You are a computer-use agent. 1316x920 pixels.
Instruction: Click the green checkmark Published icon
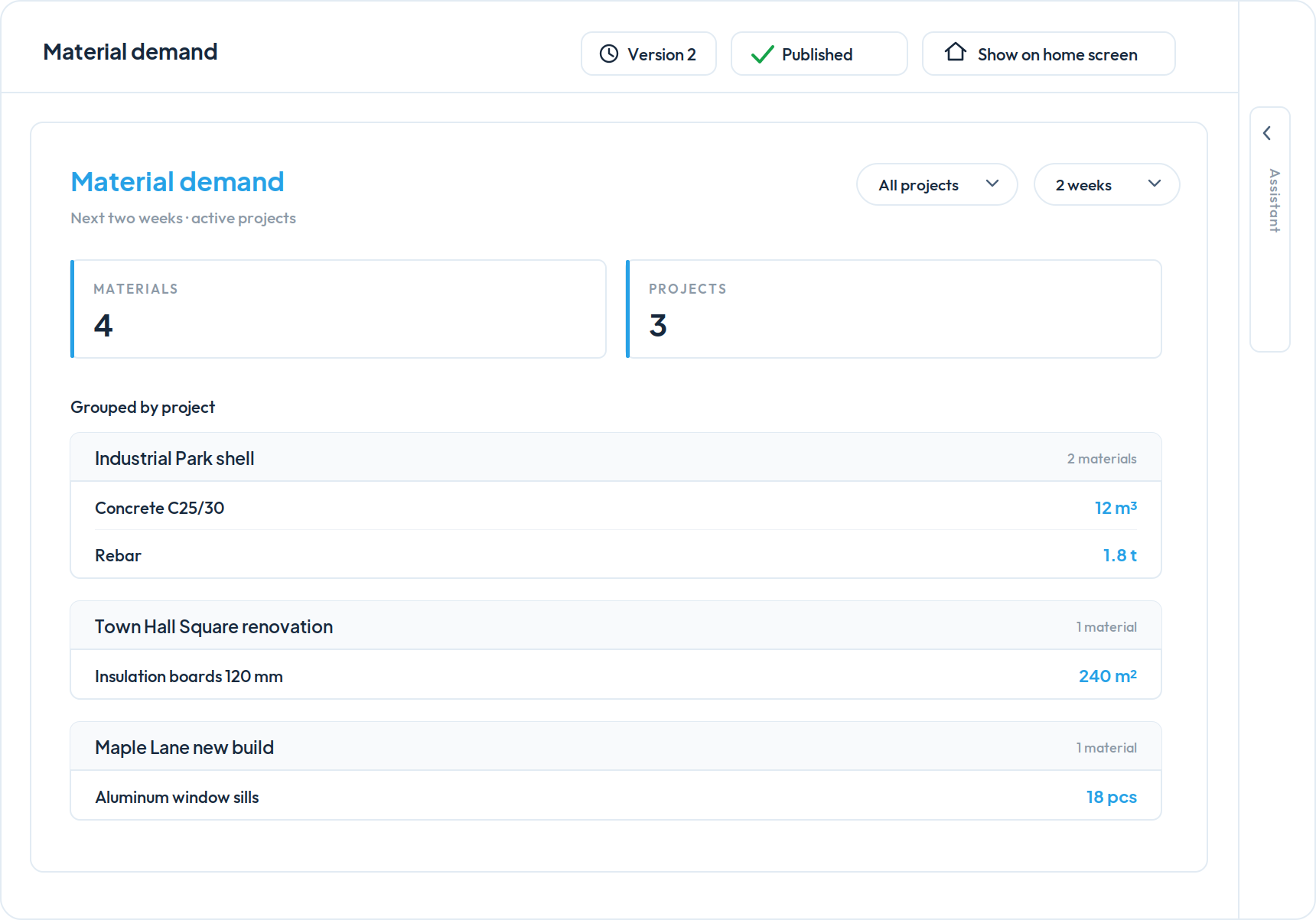[x=763, y=54]
